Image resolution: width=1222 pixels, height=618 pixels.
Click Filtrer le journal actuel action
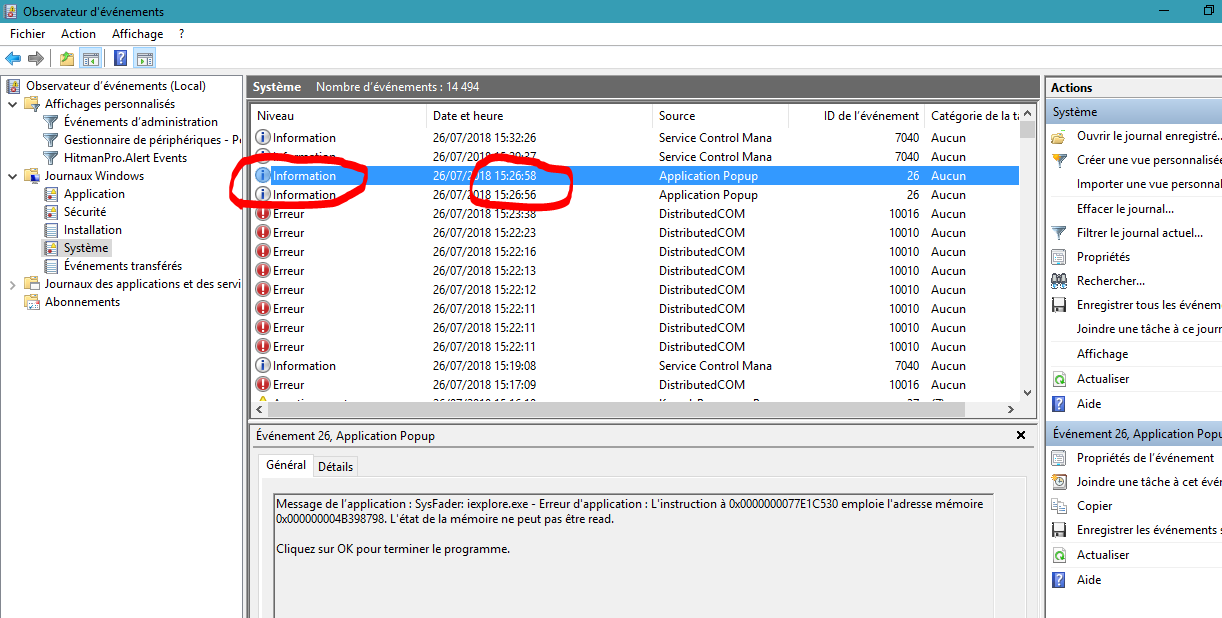coord(1140,233)
